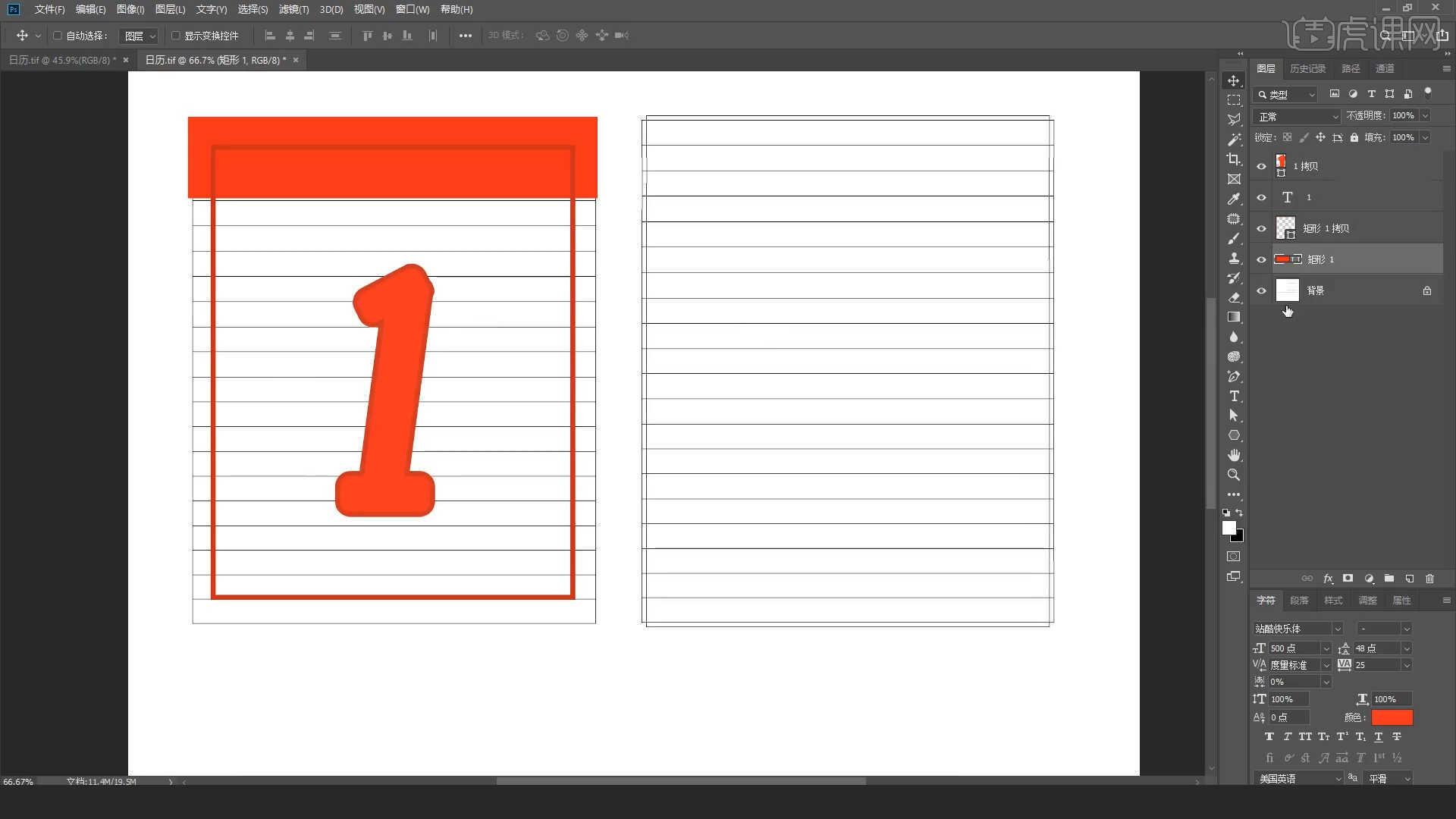Enable the 显示变换控件 checkbox
The height and width of the screenshot is (819, 1456).
(176, 36)
